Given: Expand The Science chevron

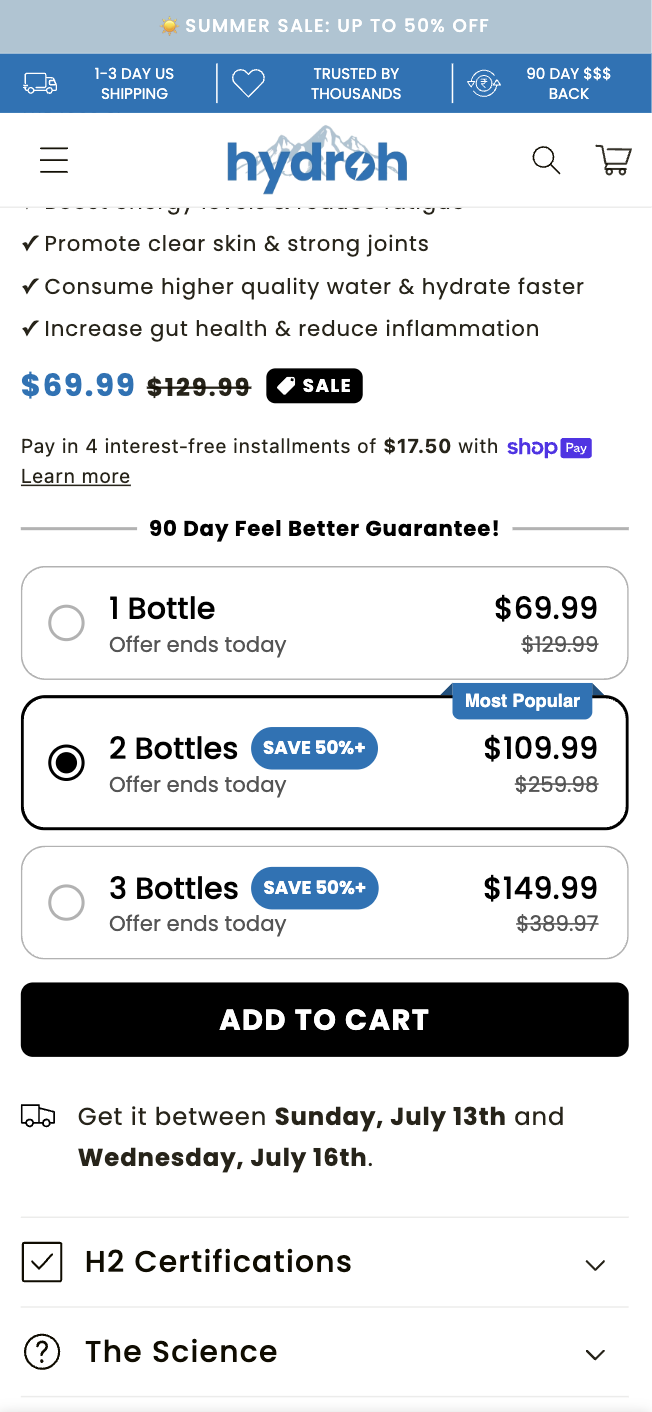Looking at the screenshot, I should [x=595, y=1355].
